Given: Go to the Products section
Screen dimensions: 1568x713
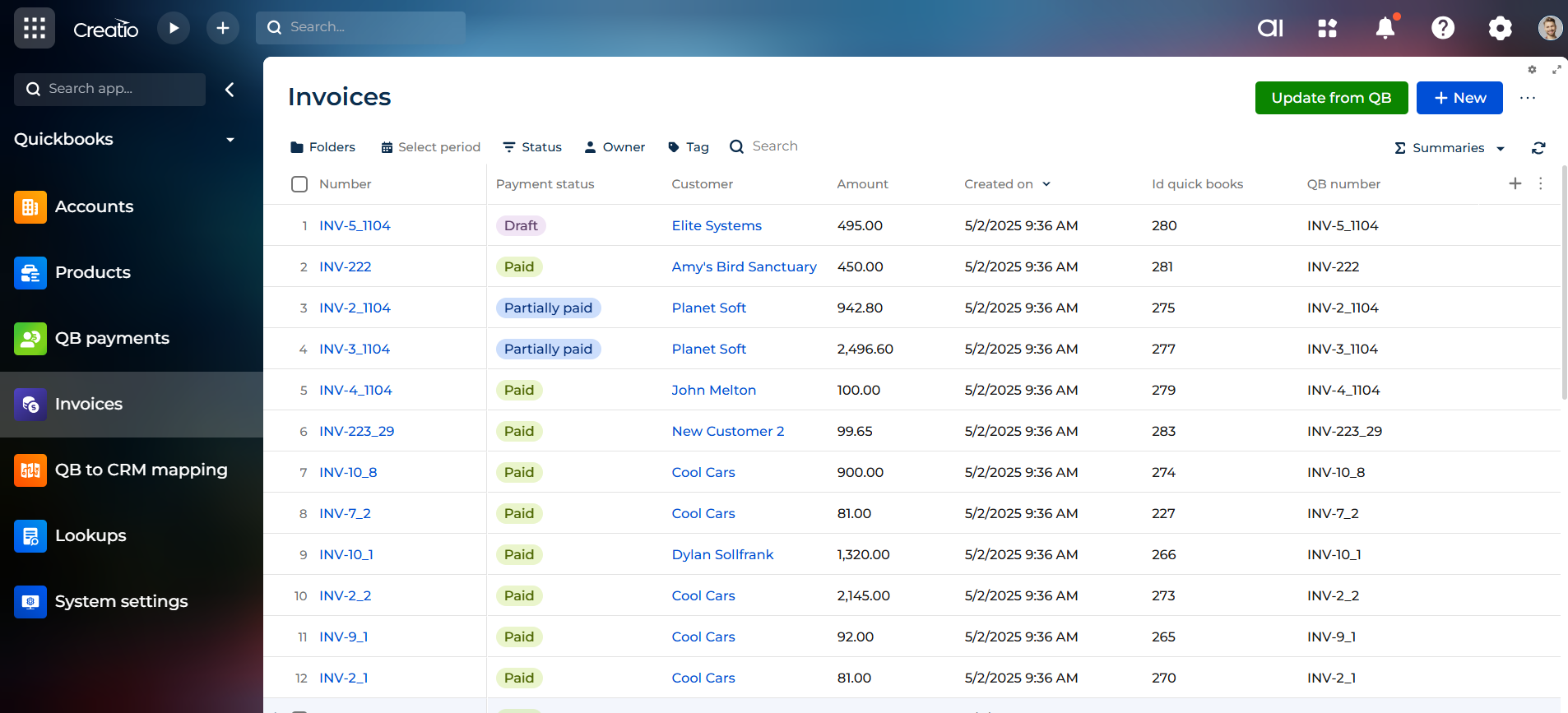Looking at the screenshot, I should tap(93, 272).
